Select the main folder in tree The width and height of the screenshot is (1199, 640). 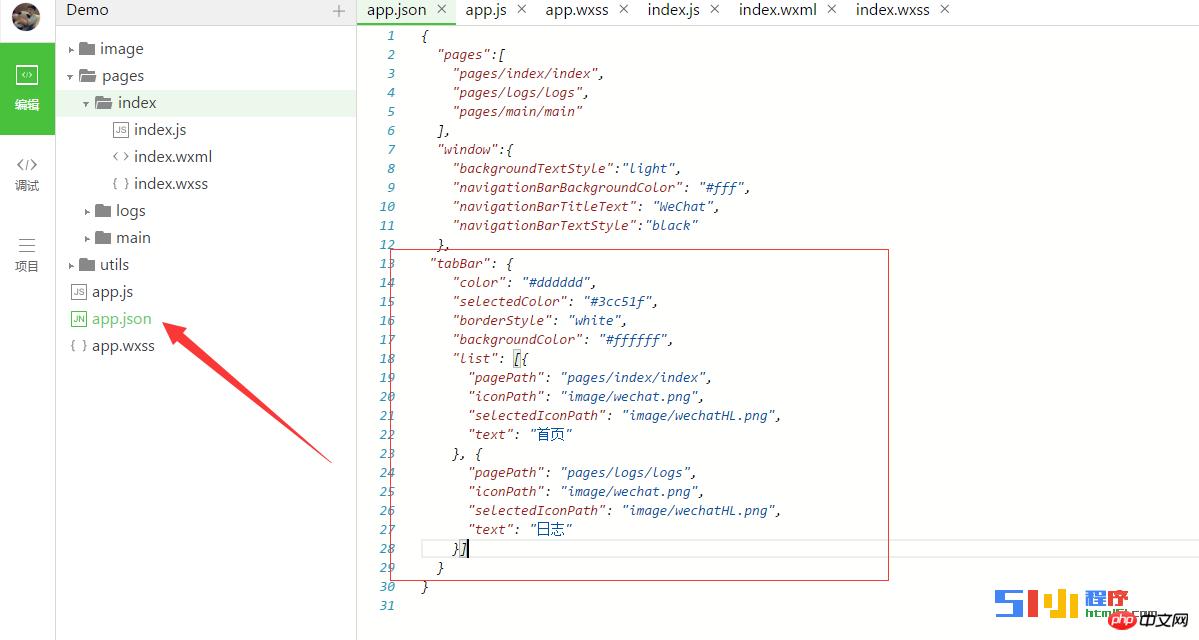click(132, 238)
